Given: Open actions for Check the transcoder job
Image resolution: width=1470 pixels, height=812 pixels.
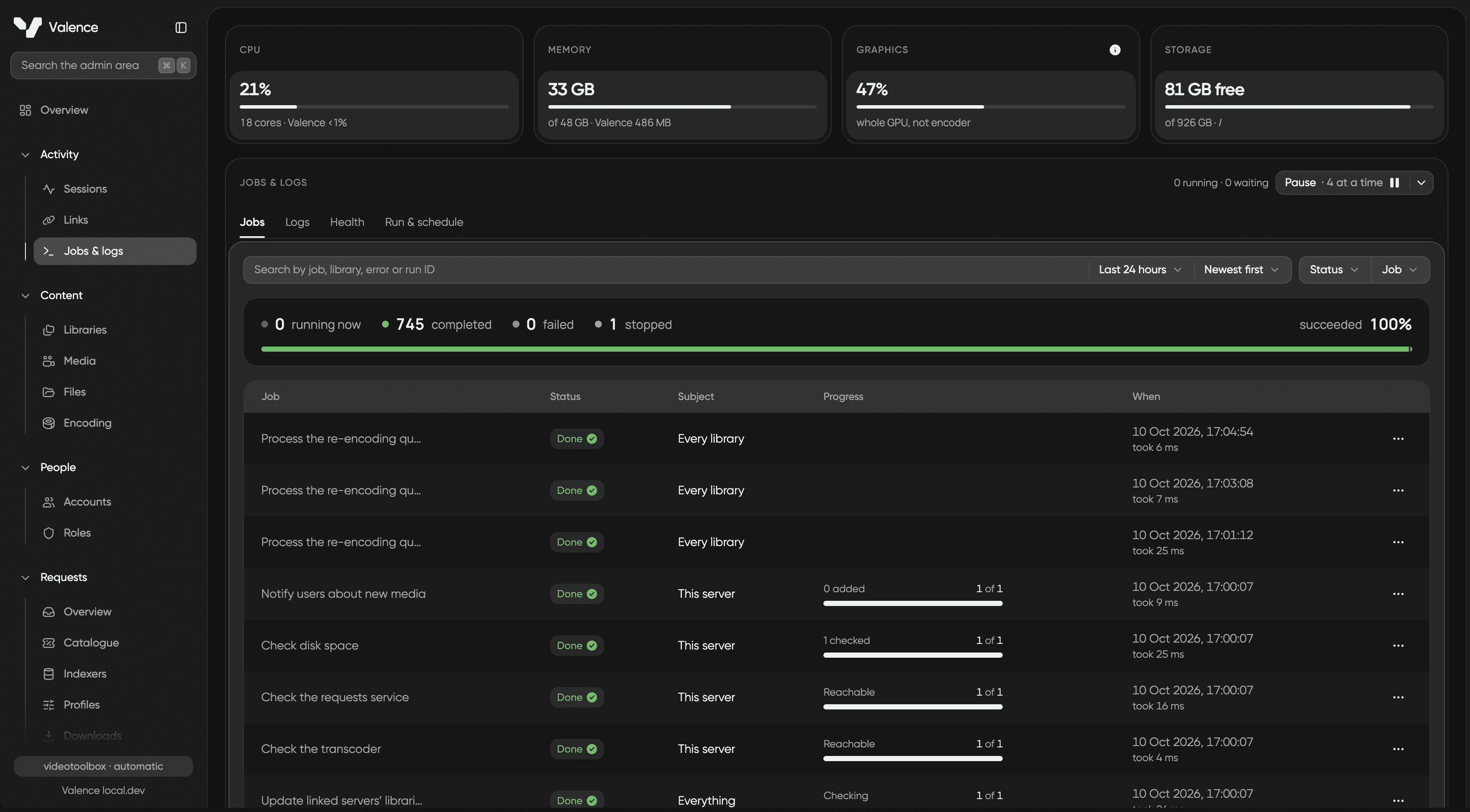Looking at the screenshot, I should (1398, 749).
